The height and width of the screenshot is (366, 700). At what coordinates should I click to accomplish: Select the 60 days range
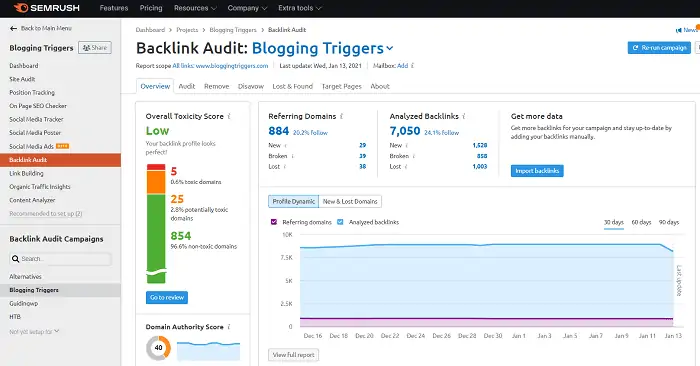641,222
